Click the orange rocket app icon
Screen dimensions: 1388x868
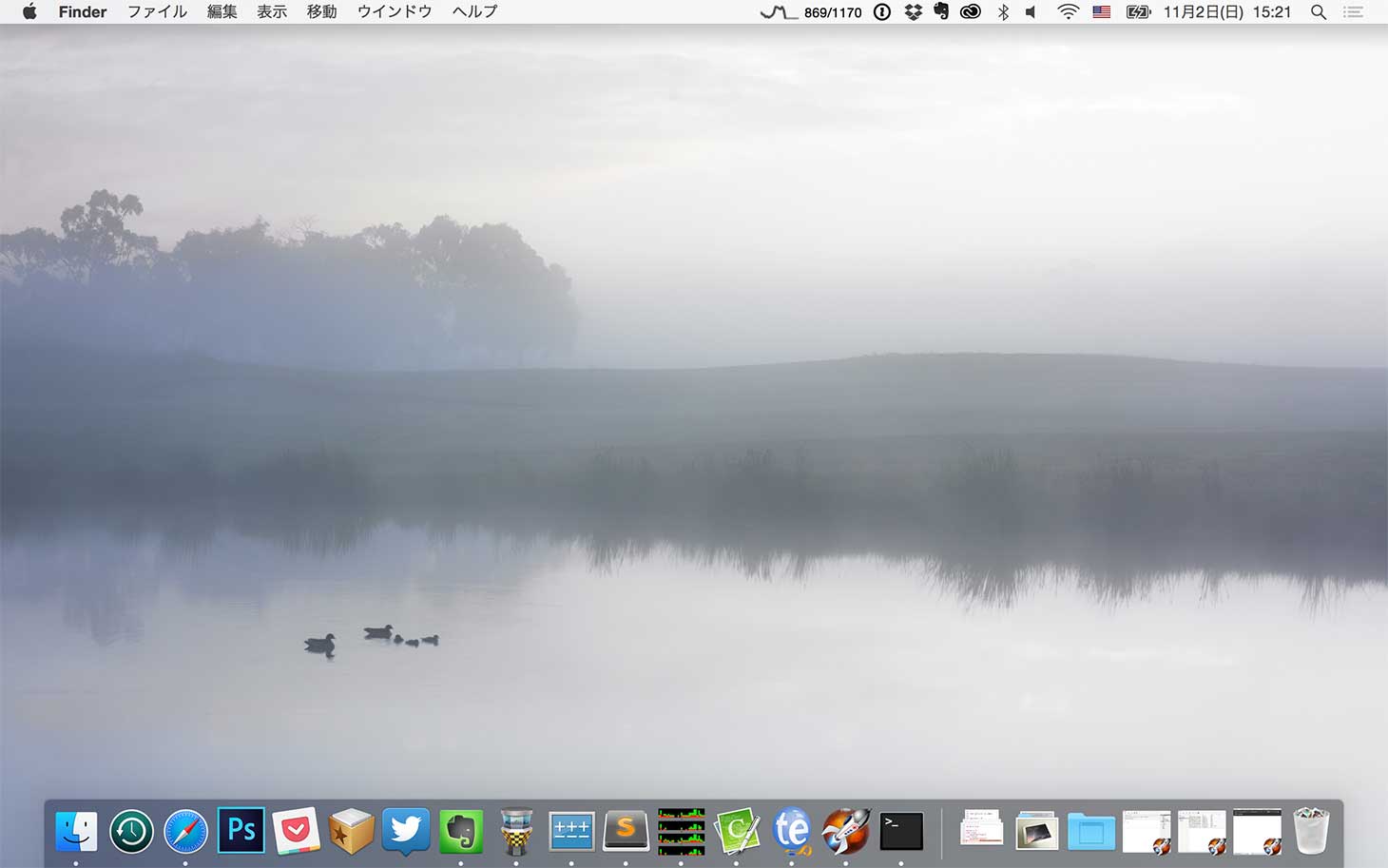point(845,832)
